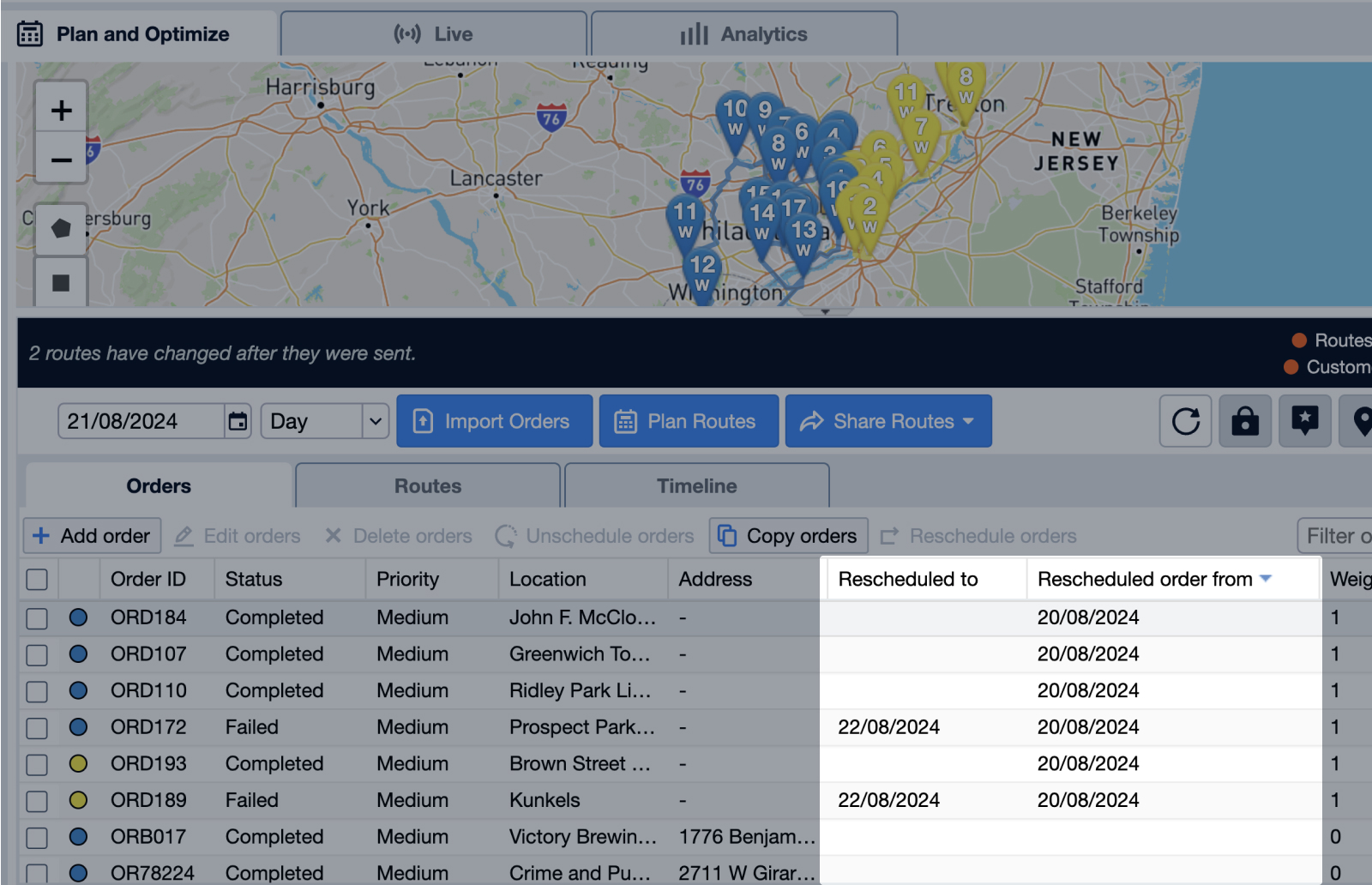Screen dimensions: 1372x885
Task: Click the Import Orders button
Action: point(495,421)
